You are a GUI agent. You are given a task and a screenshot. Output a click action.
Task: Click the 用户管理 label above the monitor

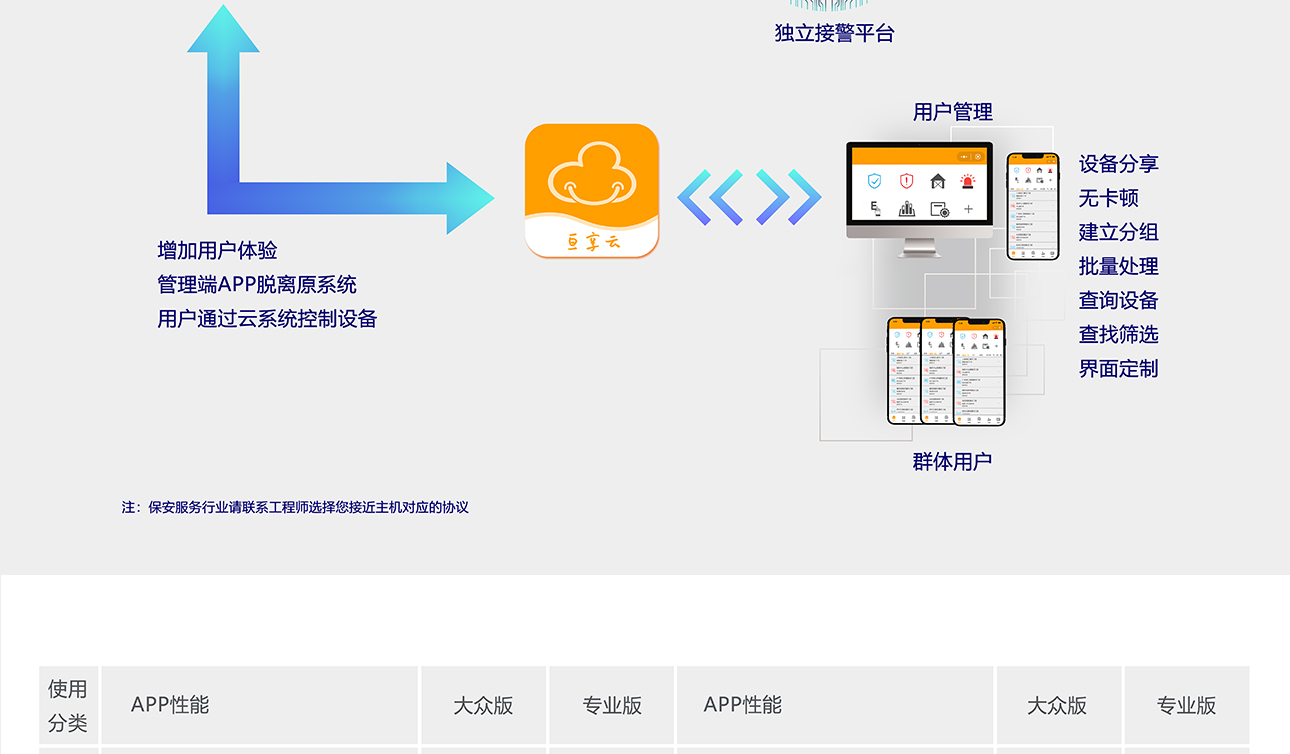tap(952, 112)
